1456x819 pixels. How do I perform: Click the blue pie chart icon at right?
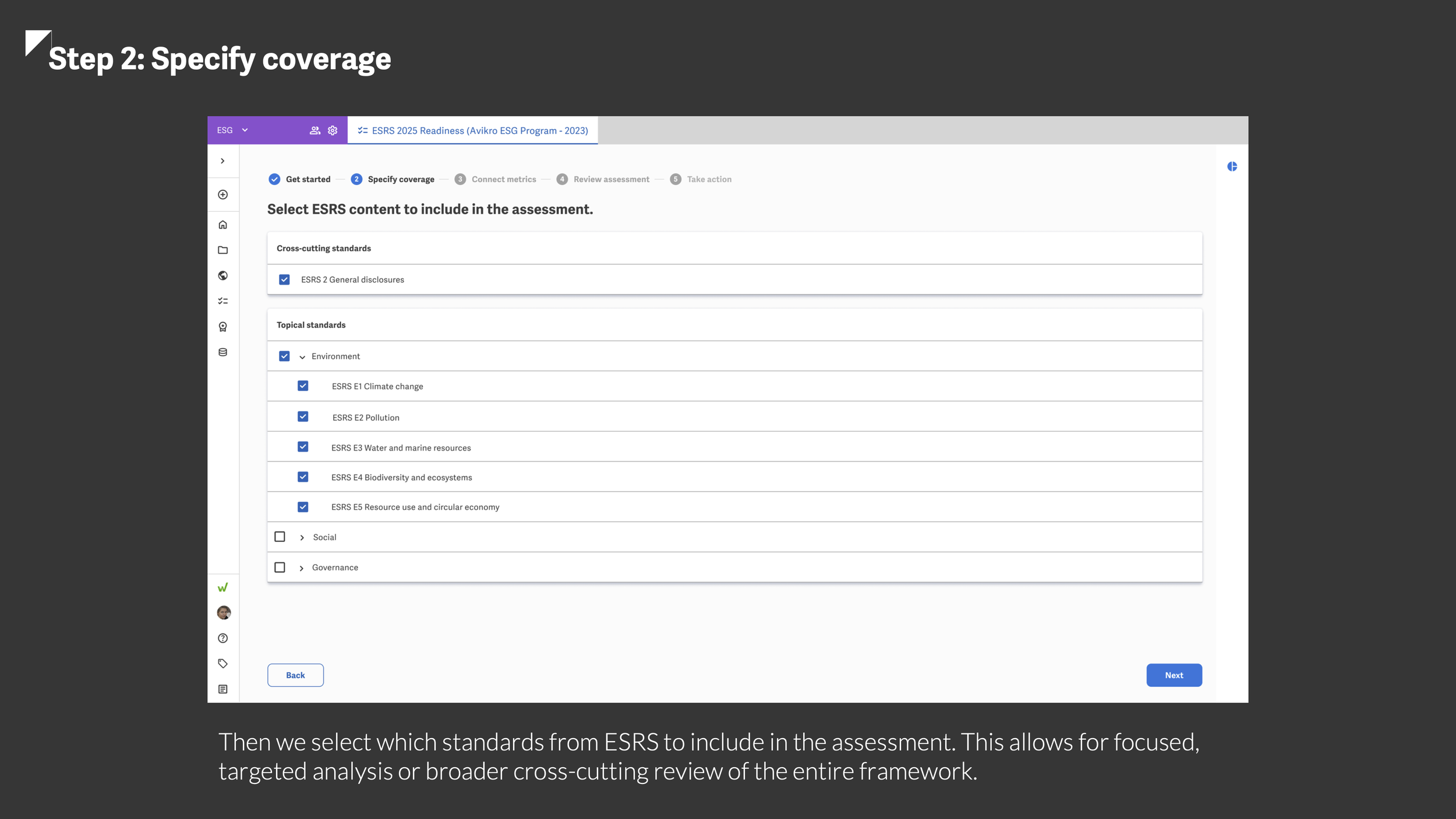tap(1232, 166)
